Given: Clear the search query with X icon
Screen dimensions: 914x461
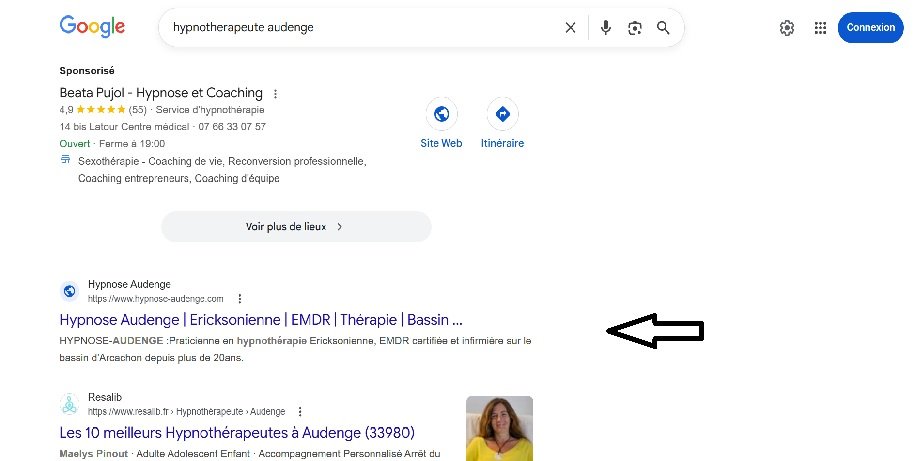Looking at the screenshot, I should click(x=570, y=27).
